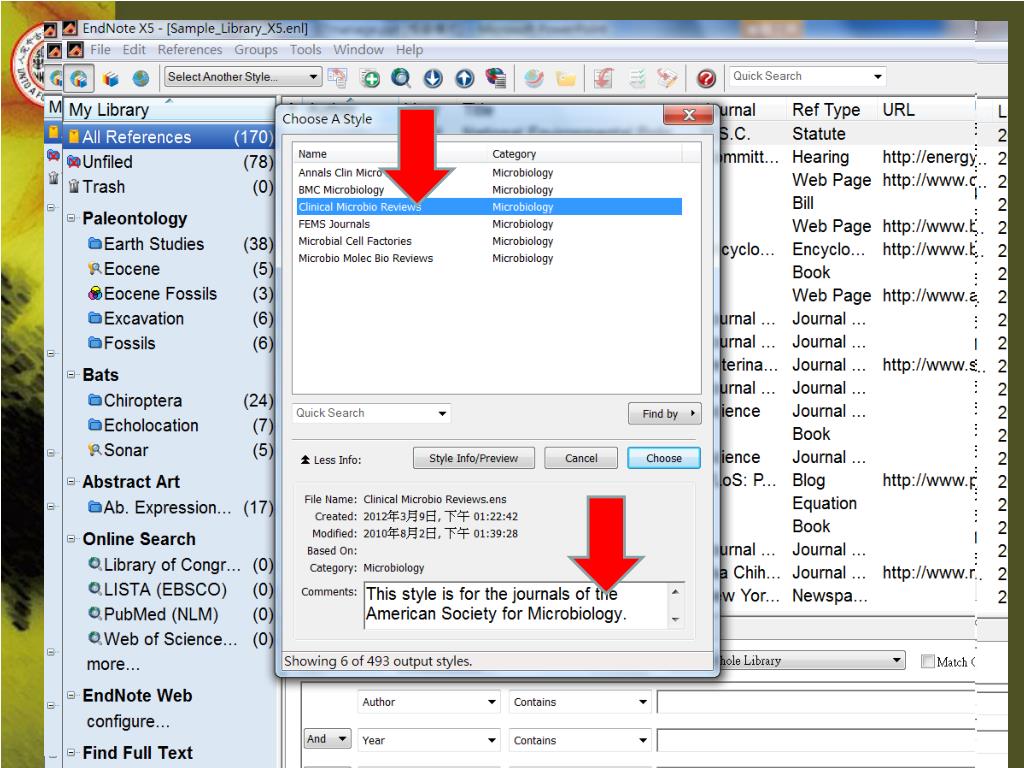Viewport: 1024px width, 768px height.
Task: Click the Style Info/Preview button
Action: [473, 458]
